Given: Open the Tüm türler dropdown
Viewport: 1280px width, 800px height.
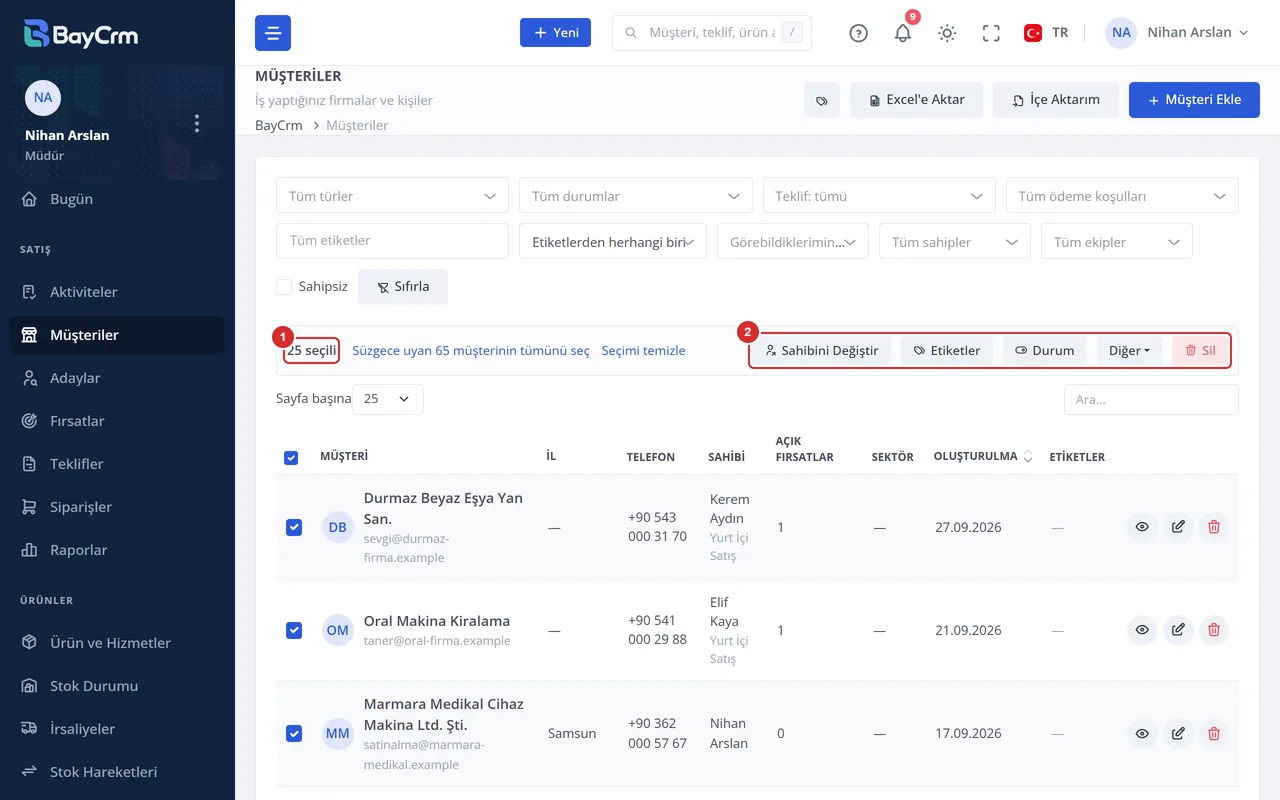Looking at the screenshot, I should (x=392, y=196).
